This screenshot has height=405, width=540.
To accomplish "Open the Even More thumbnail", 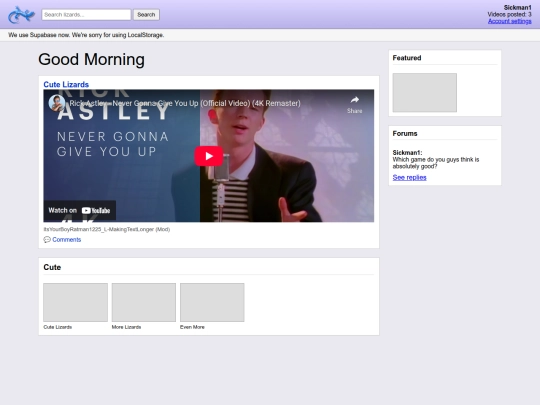I will 212,302.
